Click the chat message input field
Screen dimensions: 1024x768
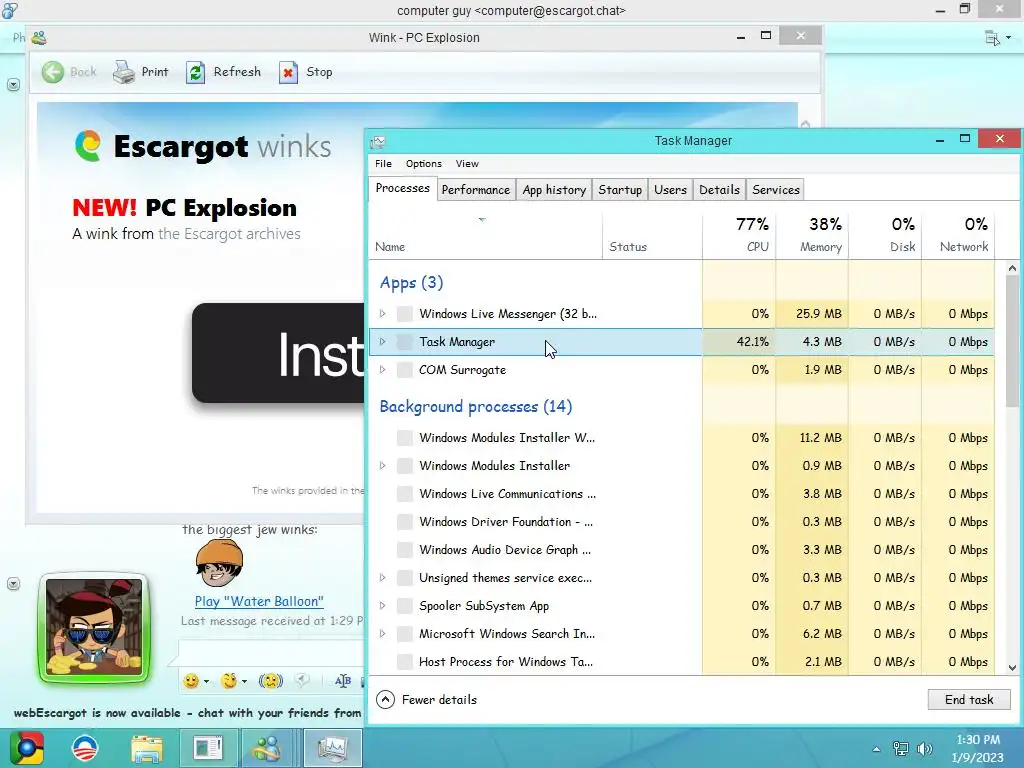tap(269, 652)
